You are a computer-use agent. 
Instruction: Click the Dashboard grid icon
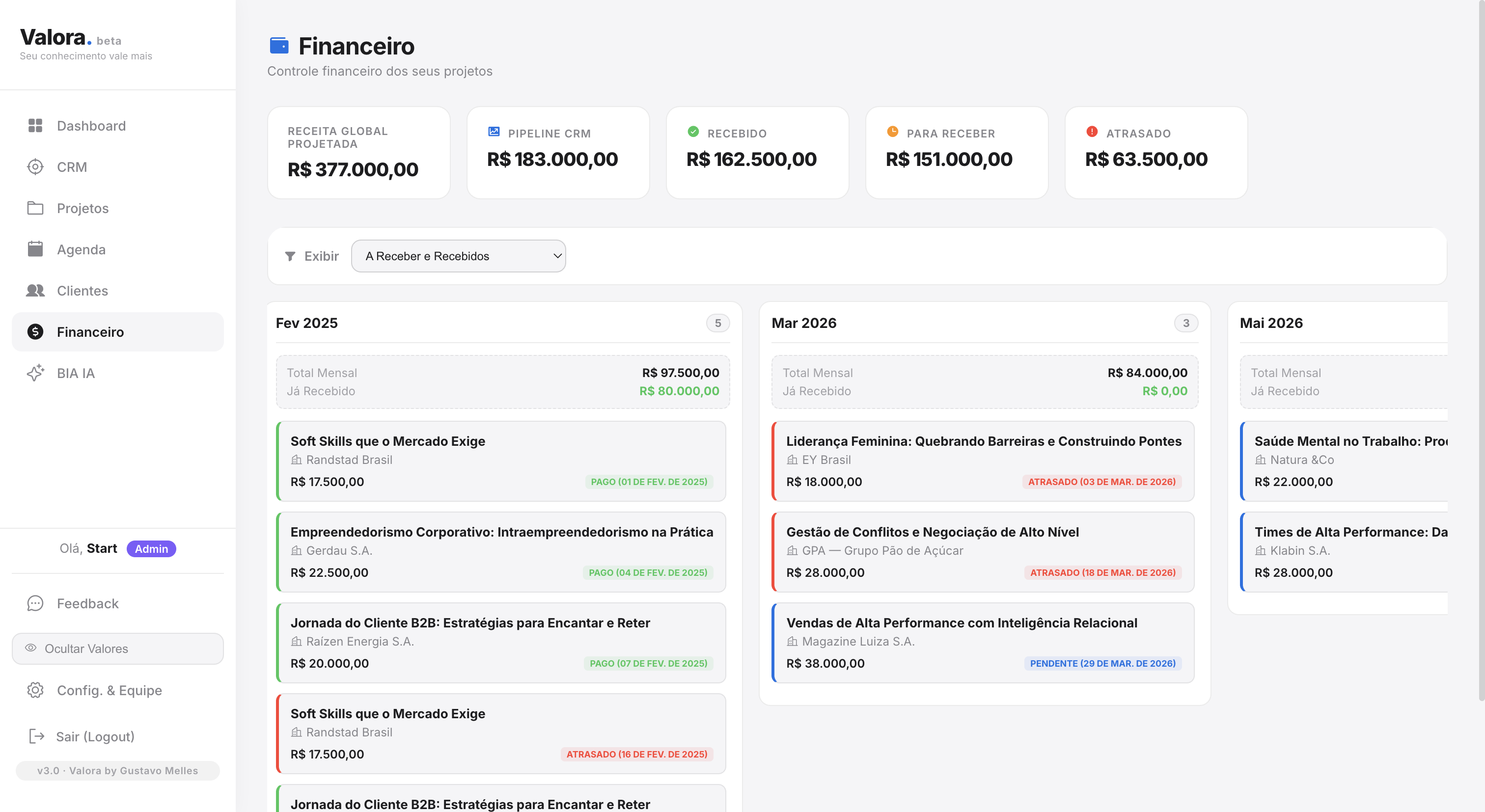pos(35,126)
